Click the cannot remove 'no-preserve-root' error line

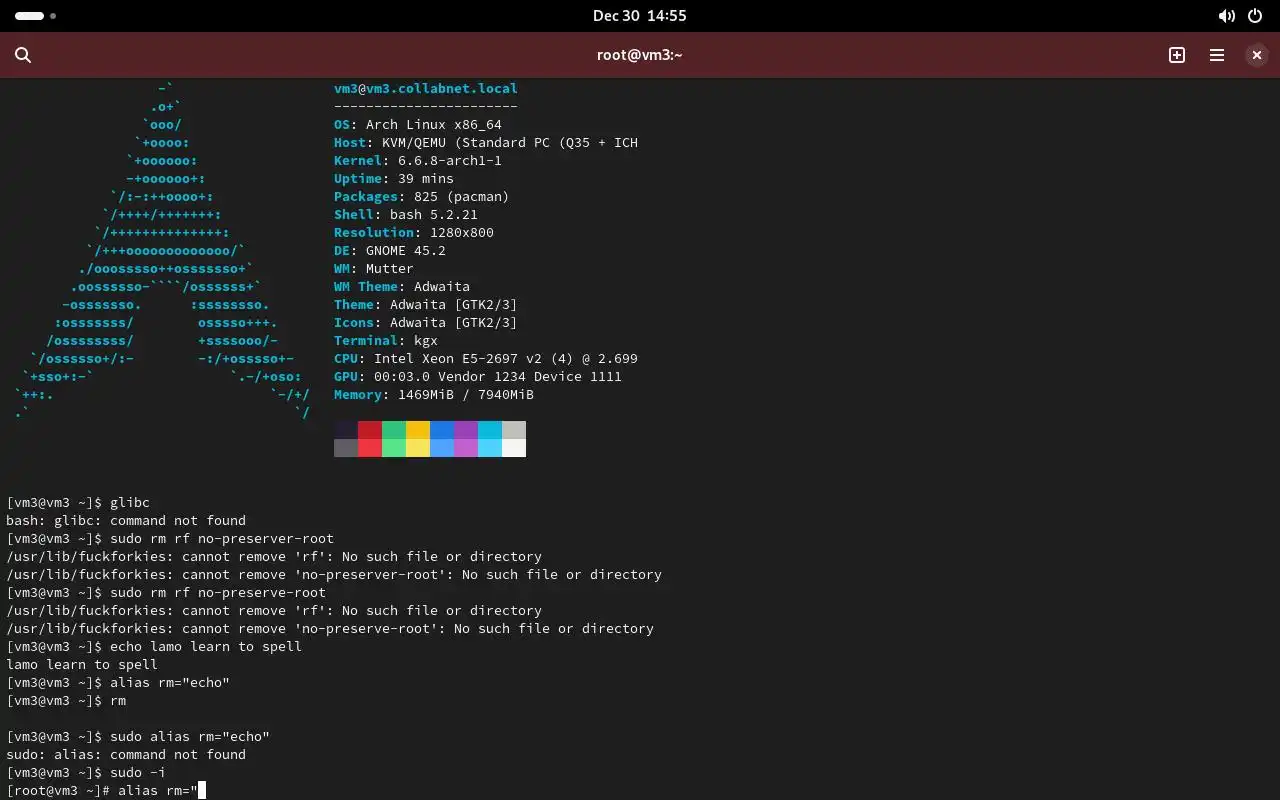pyautogui.click(x=330, y=628)
